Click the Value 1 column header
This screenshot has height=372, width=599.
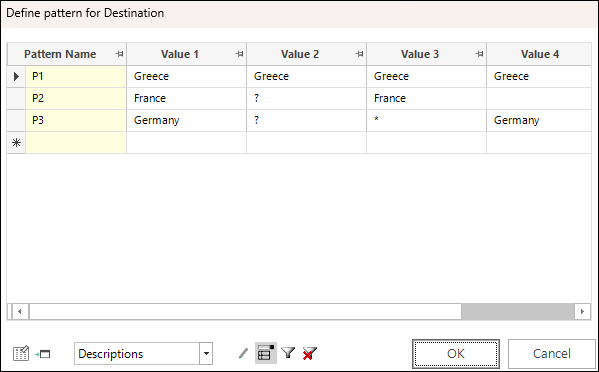coord(187,54)
